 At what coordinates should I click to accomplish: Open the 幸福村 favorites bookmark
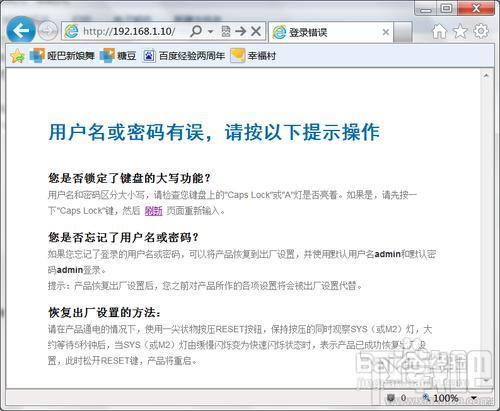tap(253, 56)
